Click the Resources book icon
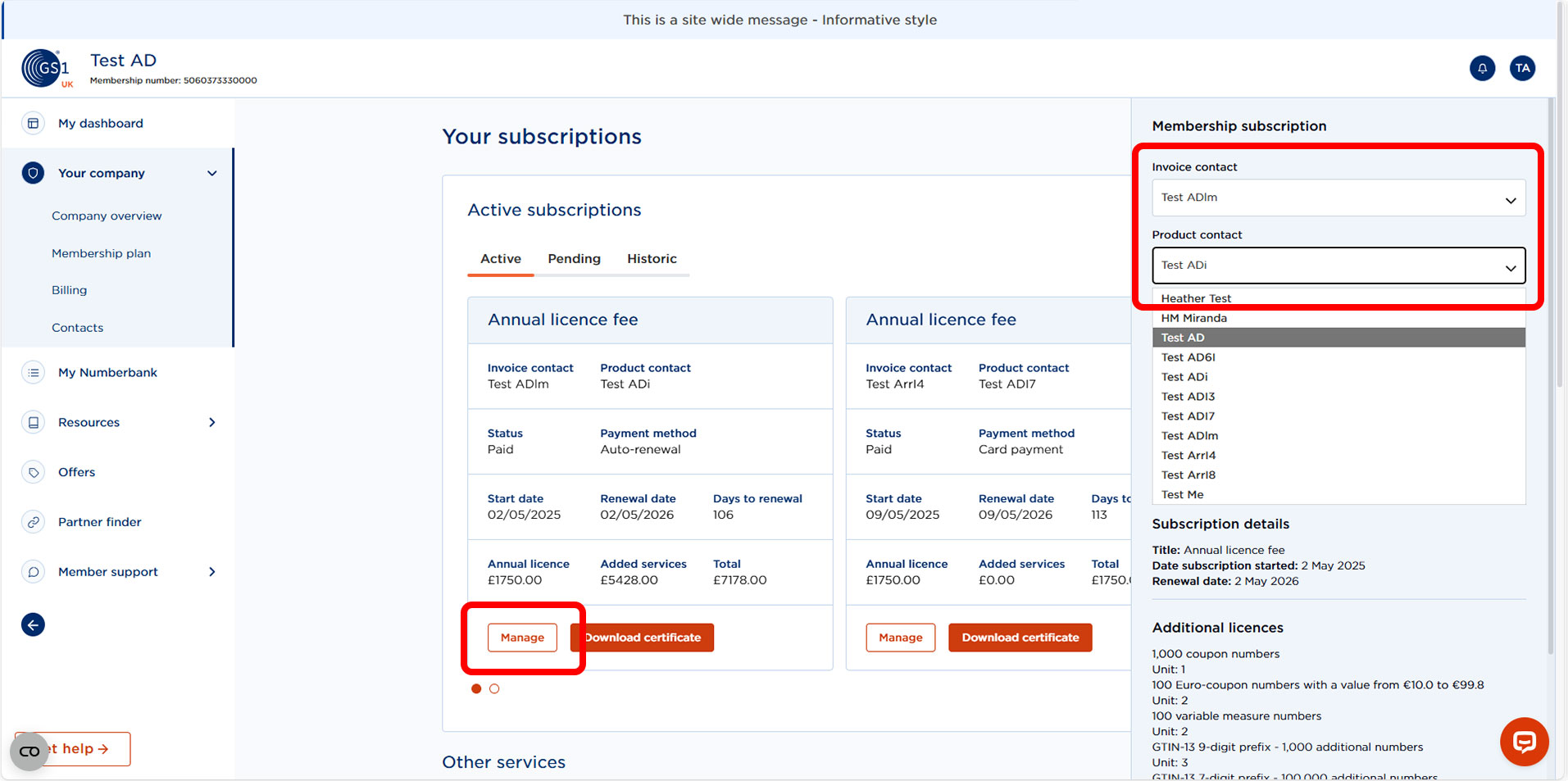Screen dimensions: 1568x781 32,422
